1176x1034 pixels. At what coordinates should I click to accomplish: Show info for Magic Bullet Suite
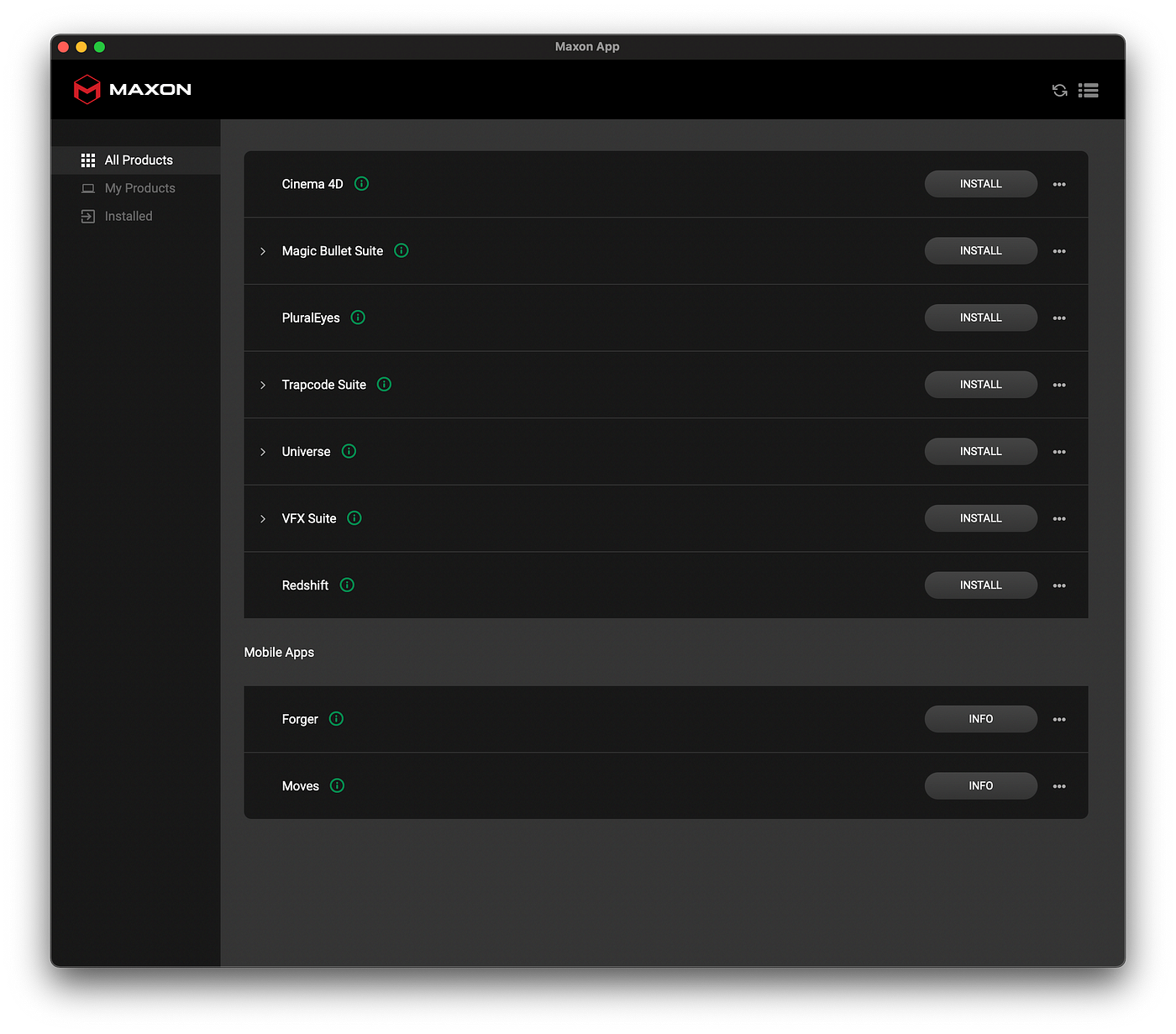tap(402, 250)
